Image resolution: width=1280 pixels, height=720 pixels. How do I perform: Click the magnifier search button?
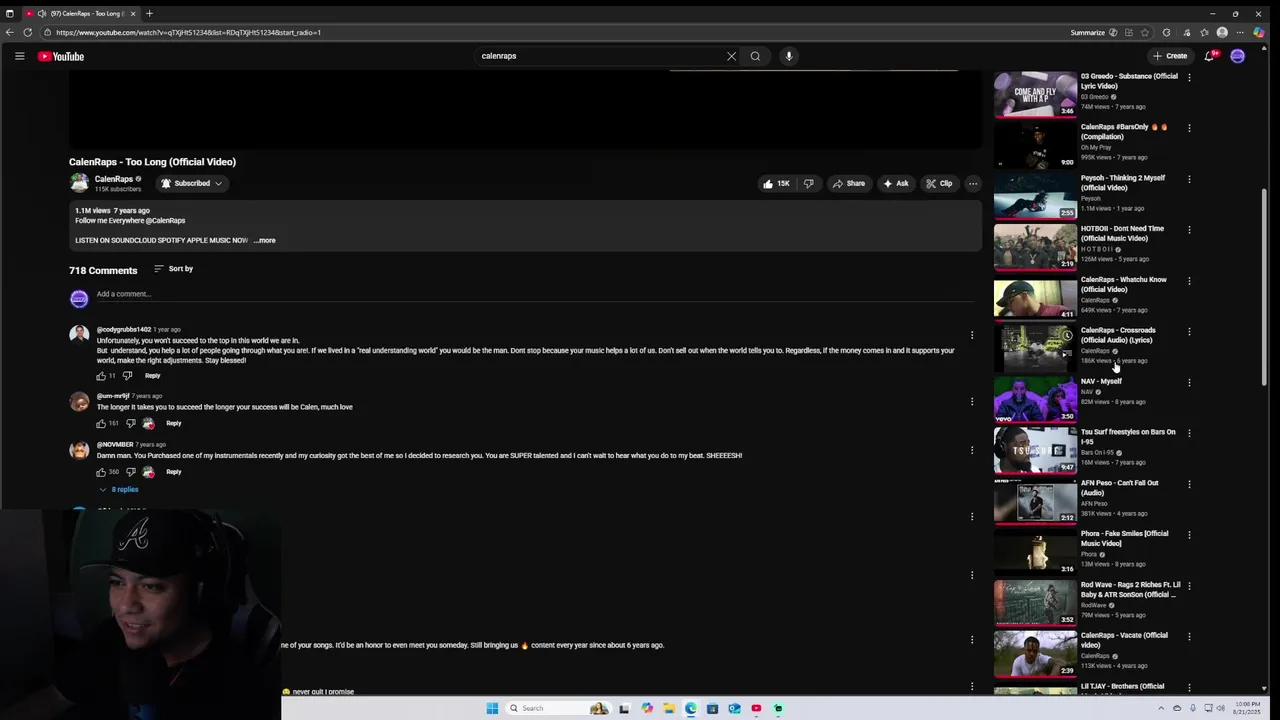755,56
